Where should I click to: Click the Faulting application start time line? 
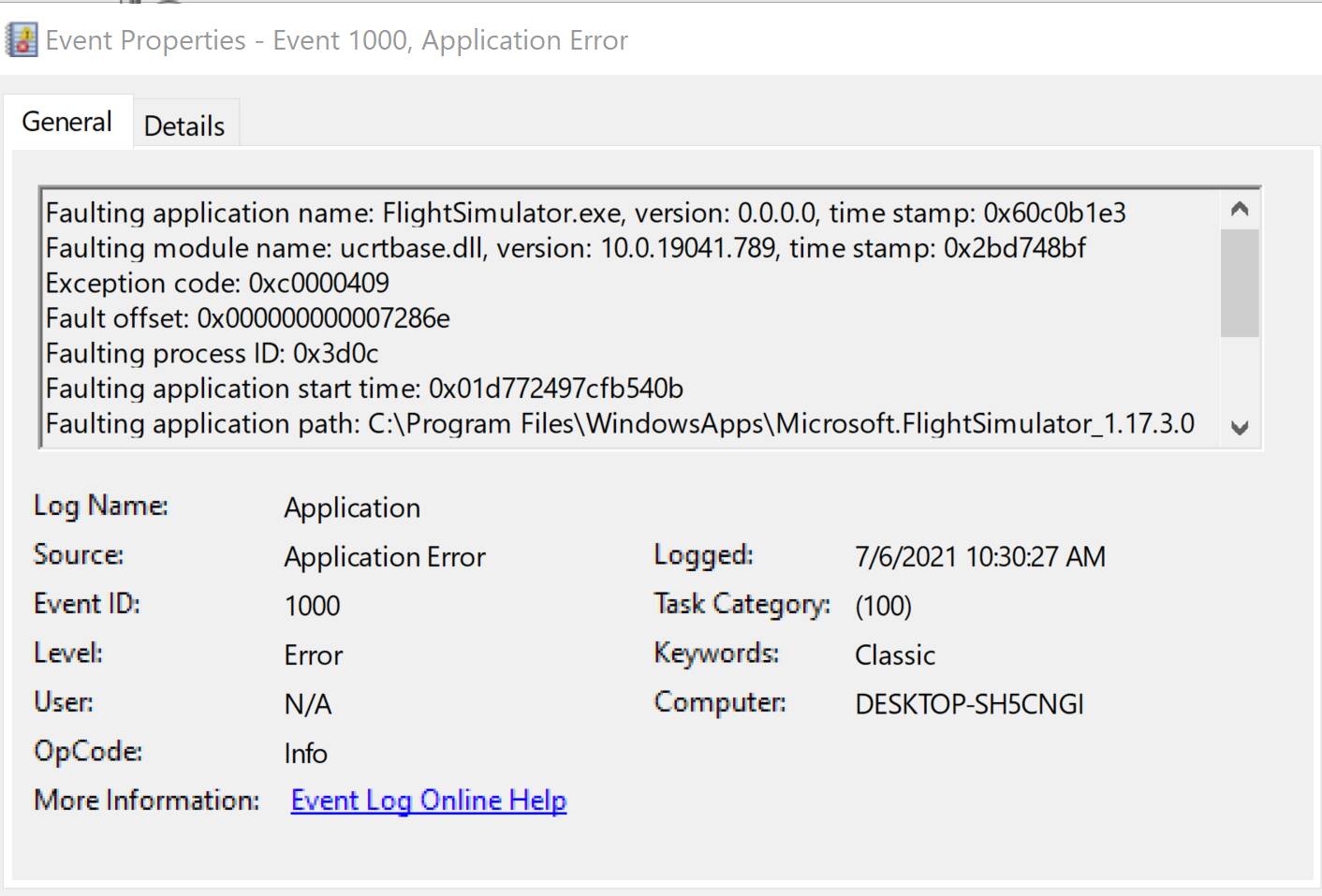coord(364,389)
